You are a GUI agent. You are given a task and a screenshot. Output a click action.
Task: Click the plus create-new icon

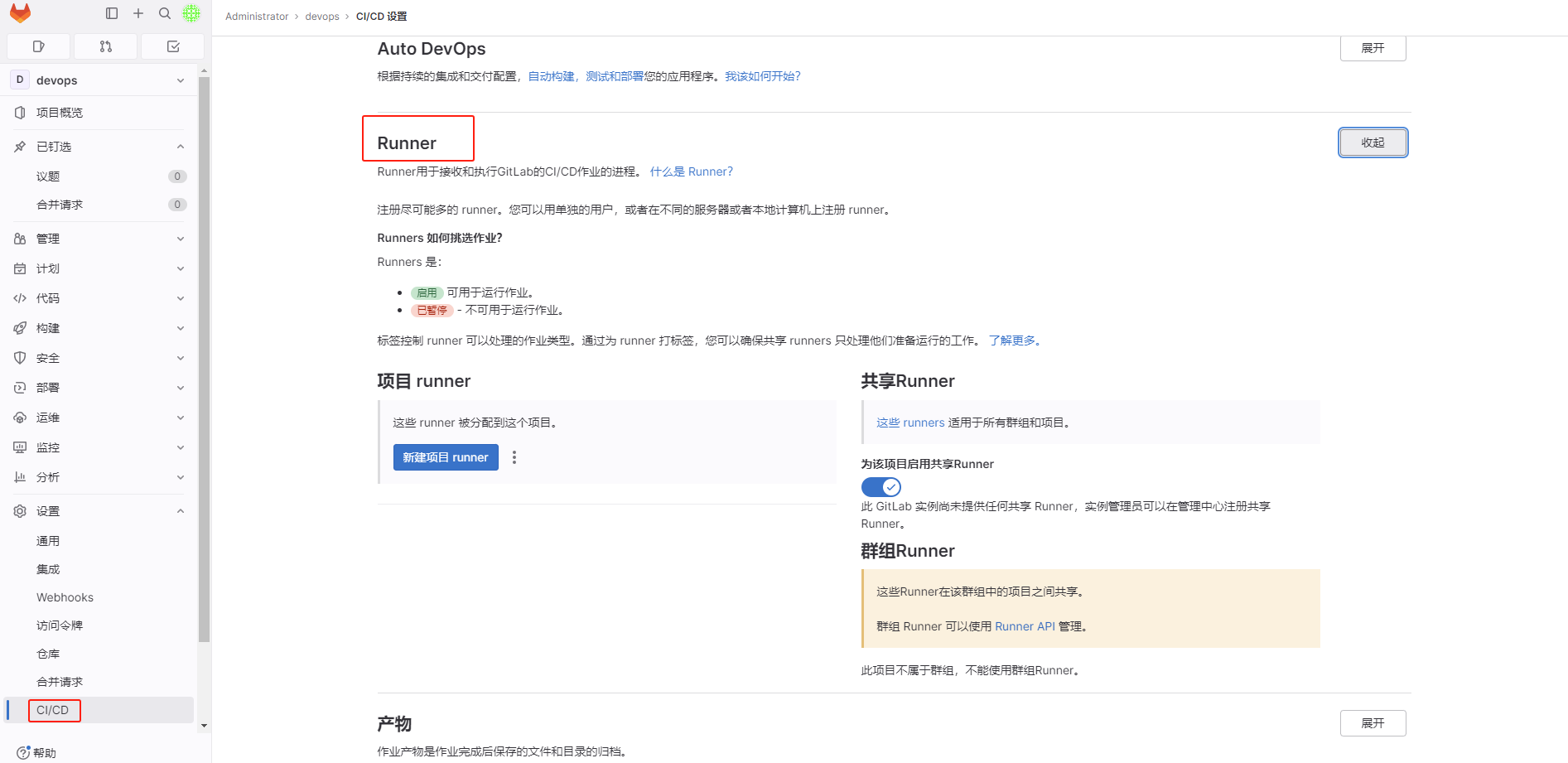[138, 13]
